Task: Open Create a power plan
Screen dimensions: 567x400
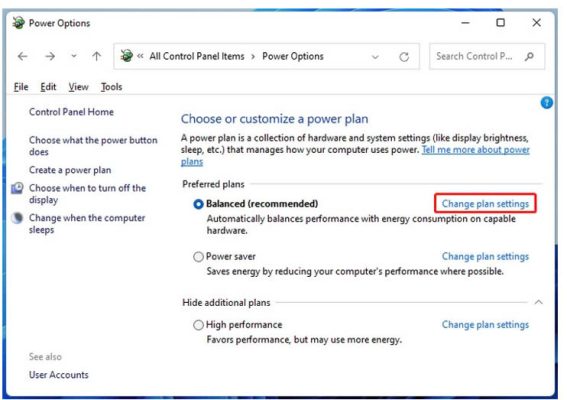Action: click(70, 170)
